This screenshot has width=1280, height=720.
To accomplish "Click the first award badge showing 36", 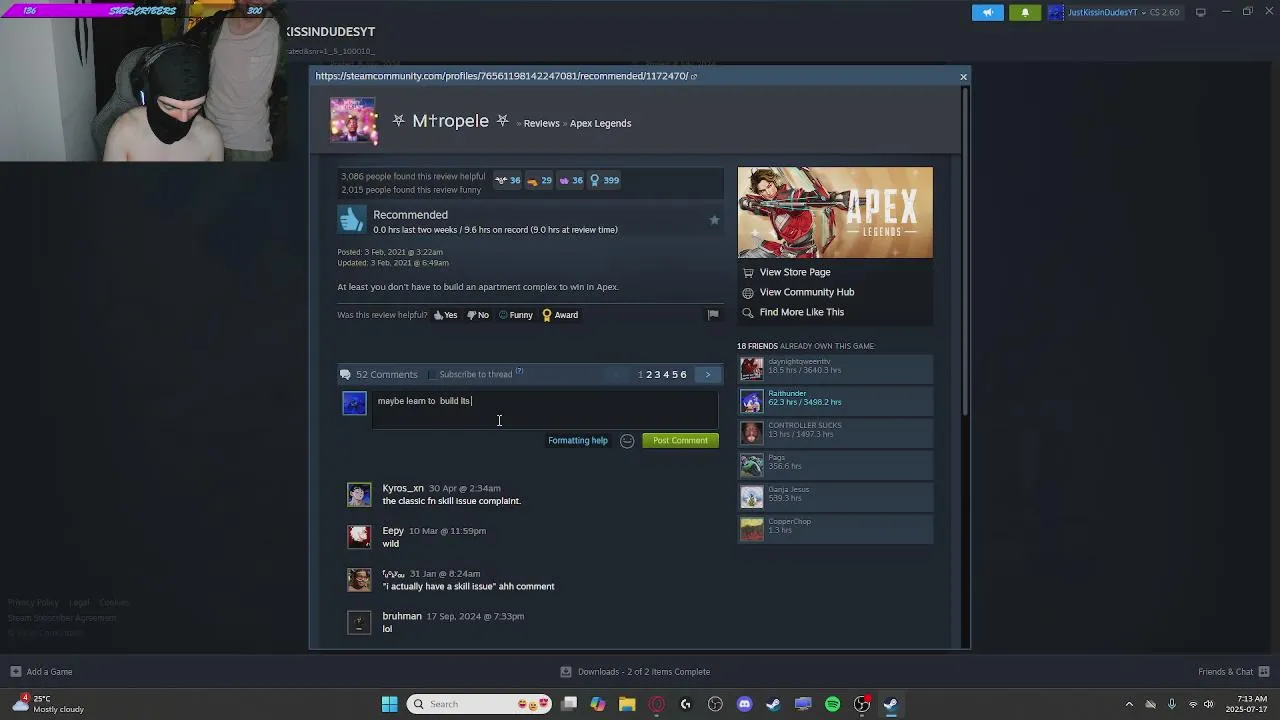I will (508, 181).
